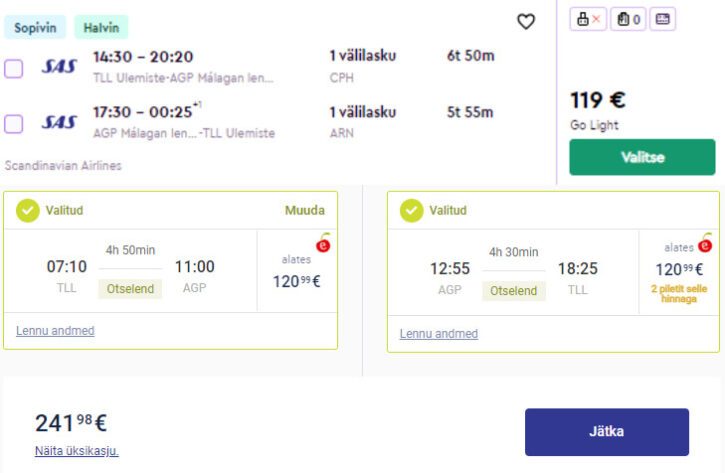Click SAS logo on 17:30 return flight
The image size is (725, 473).
[x=59, y=122]
